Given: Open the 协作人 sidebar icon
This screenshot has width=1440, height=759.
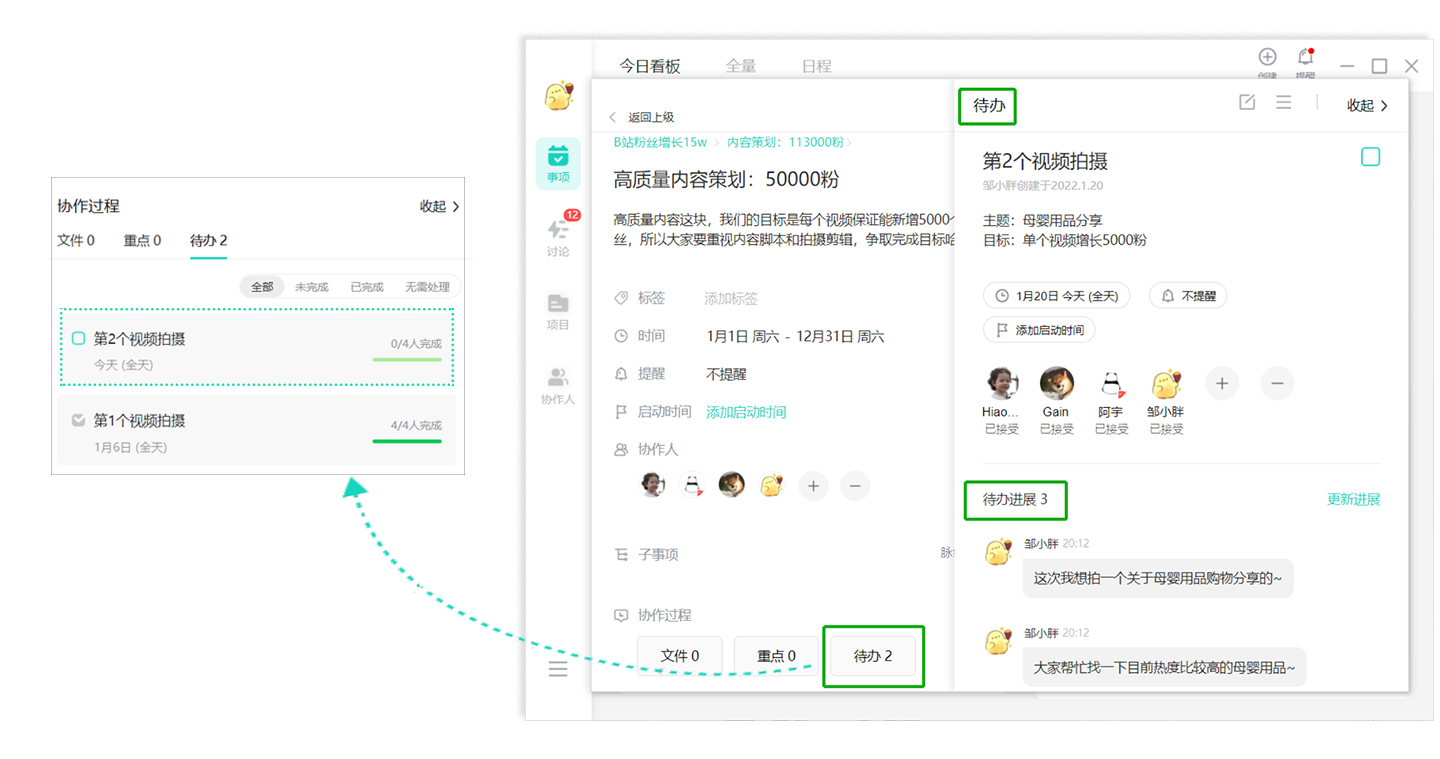Looking at the screenshot, I should [558, 384].
